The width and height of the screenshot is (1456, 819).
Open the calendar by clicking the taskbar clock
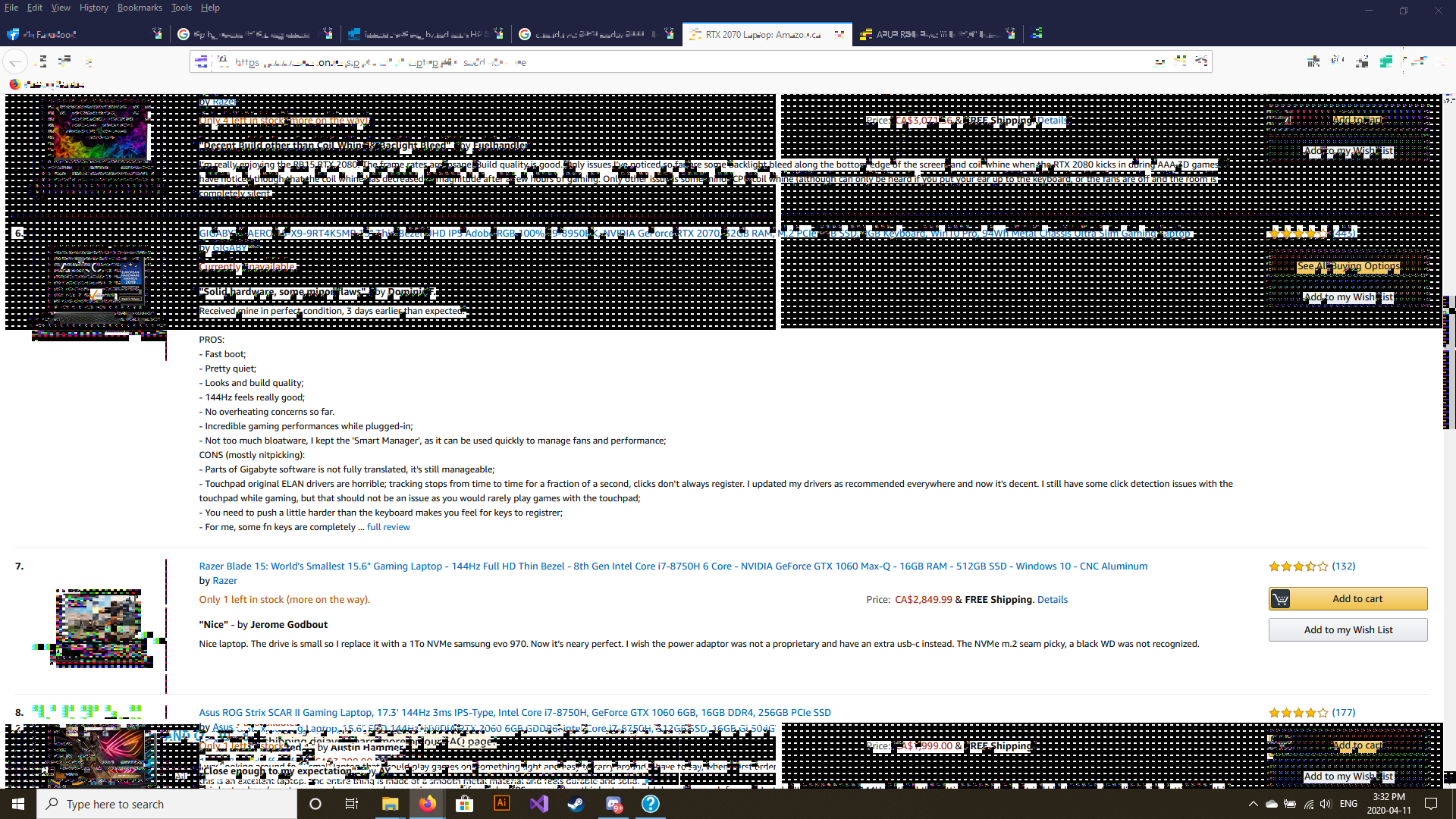click(1389, 804)
